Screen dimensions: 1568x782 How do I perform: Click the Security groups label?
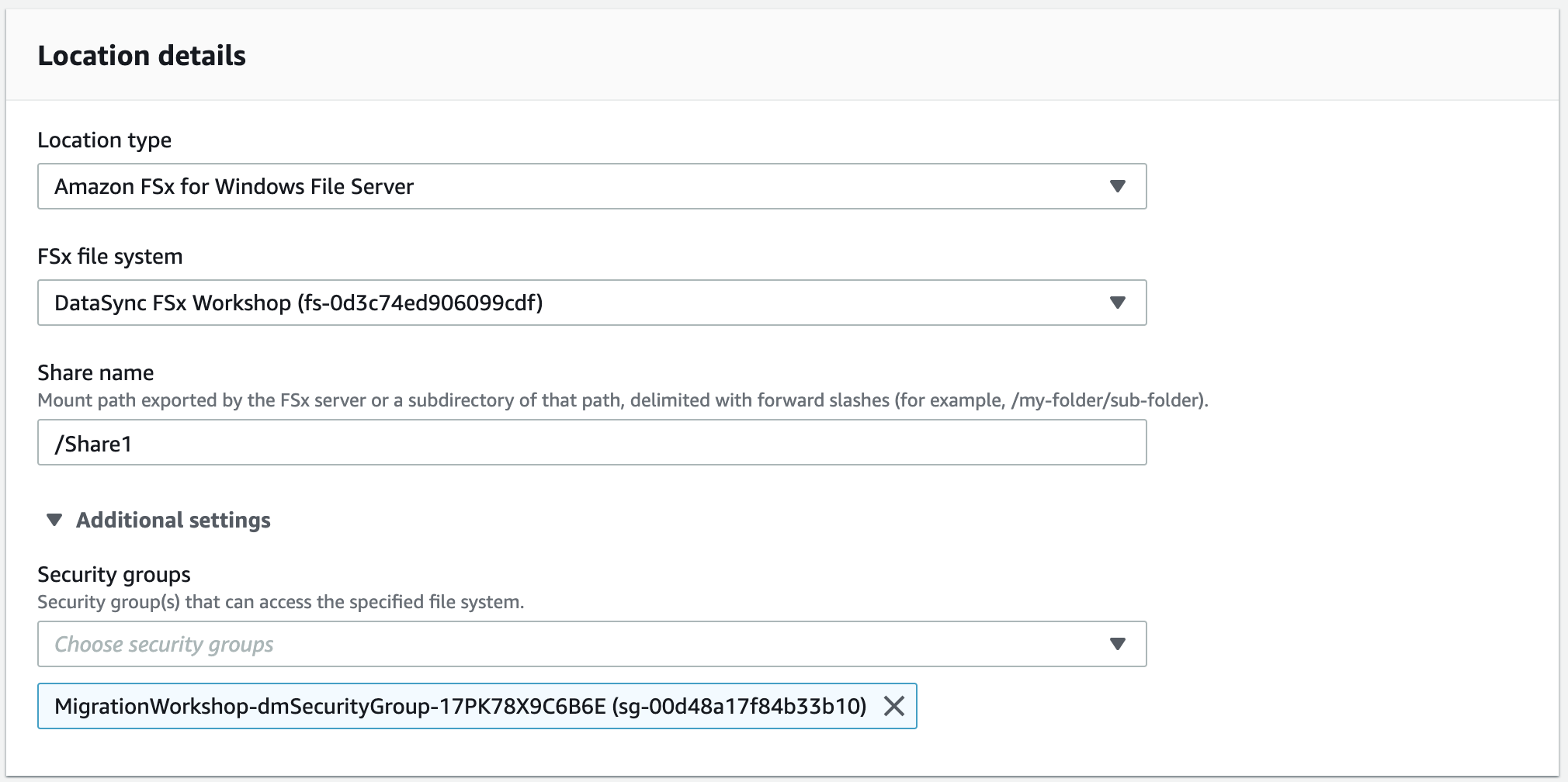[114, 574]
